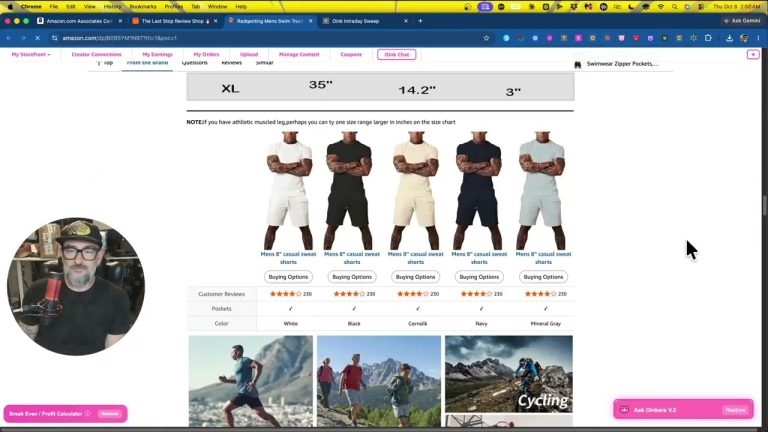Switch to The Last Stop Review Shop tab
768x432 pixels.
coord(175,21)
